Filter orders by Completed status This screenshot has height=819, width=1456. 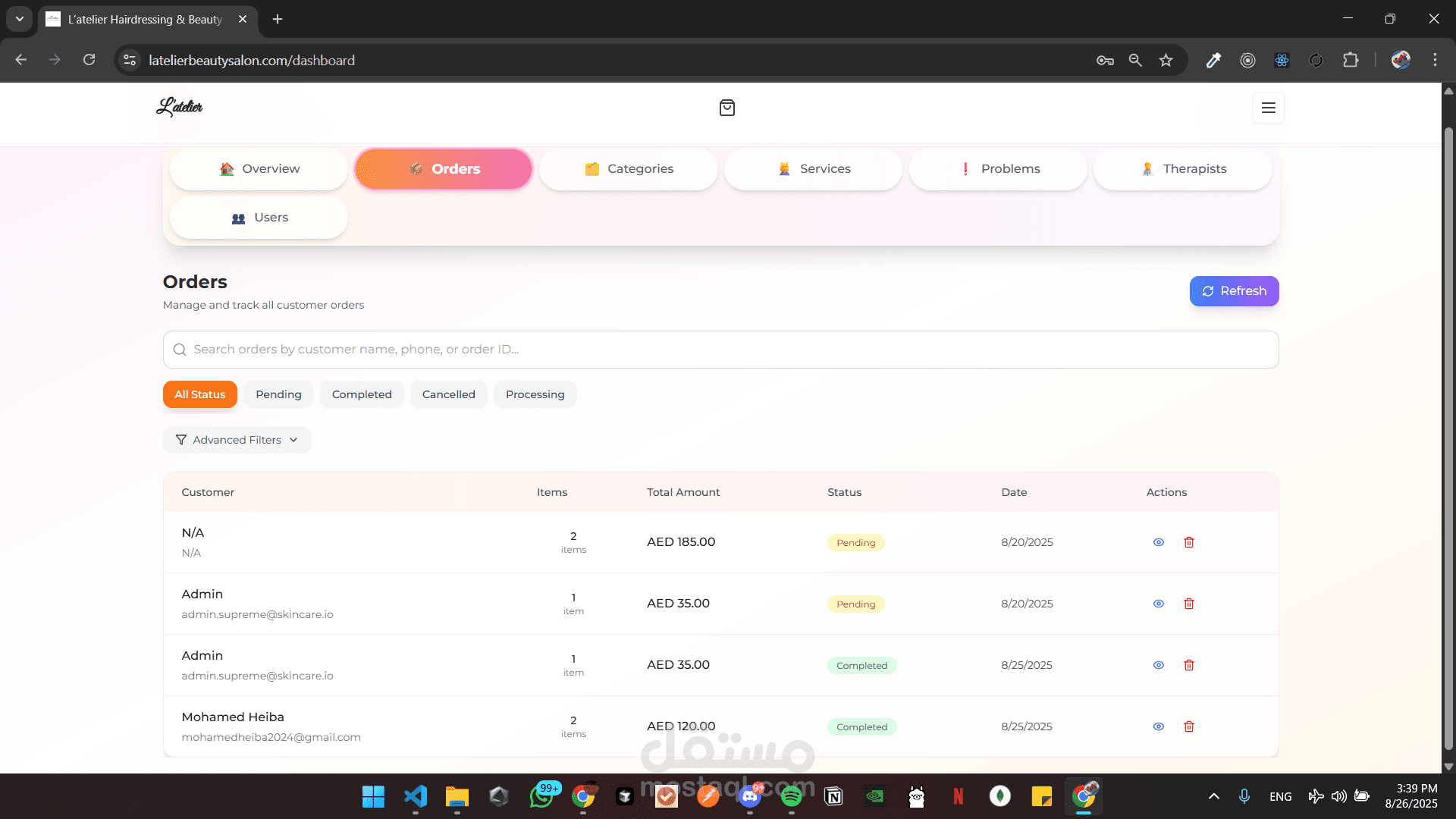362,394
